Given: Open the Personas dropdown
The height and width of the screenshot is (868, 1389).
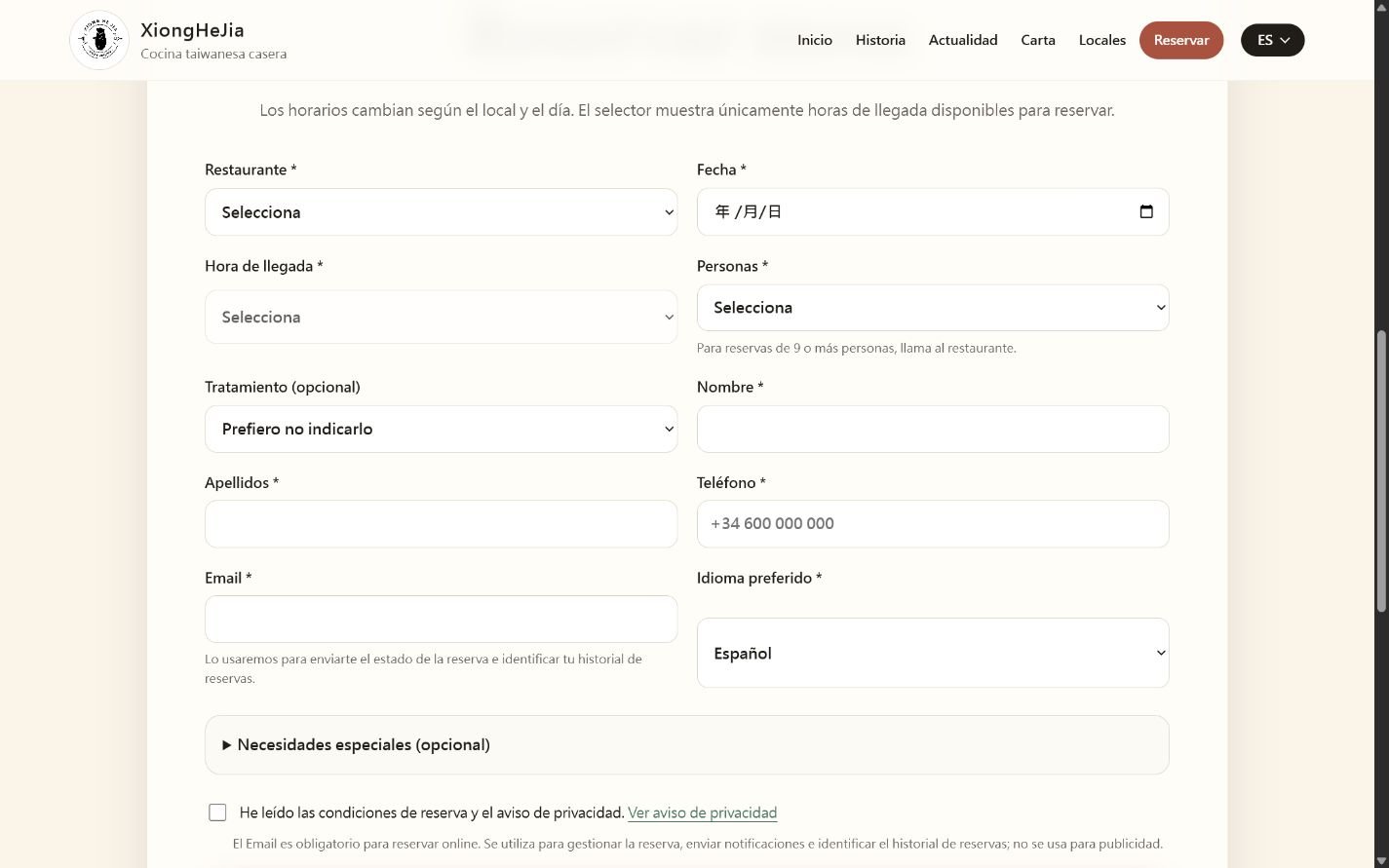Looking at the screenshot, I should 933,308.
